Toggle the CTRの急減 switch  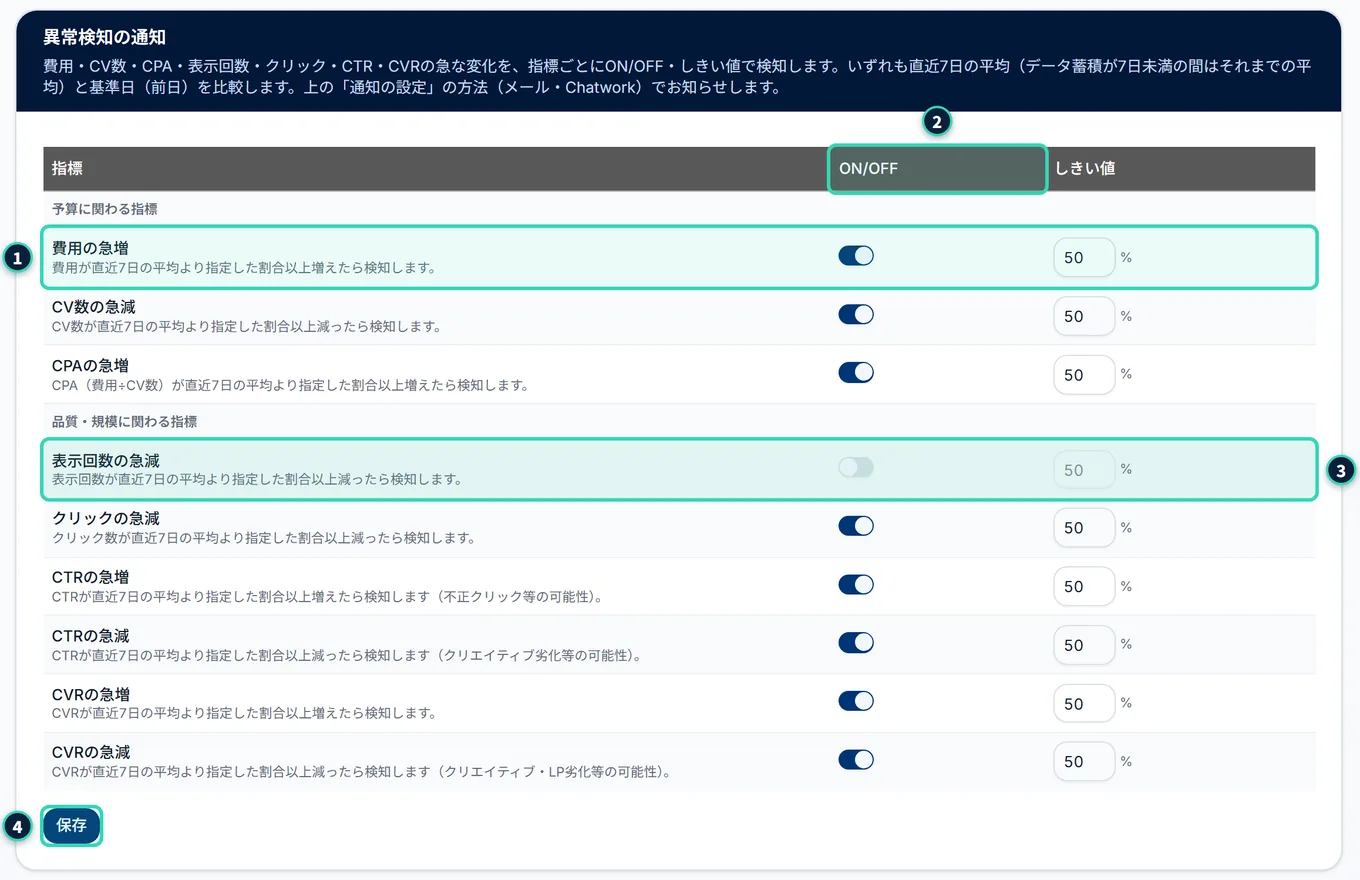[856, 643]
